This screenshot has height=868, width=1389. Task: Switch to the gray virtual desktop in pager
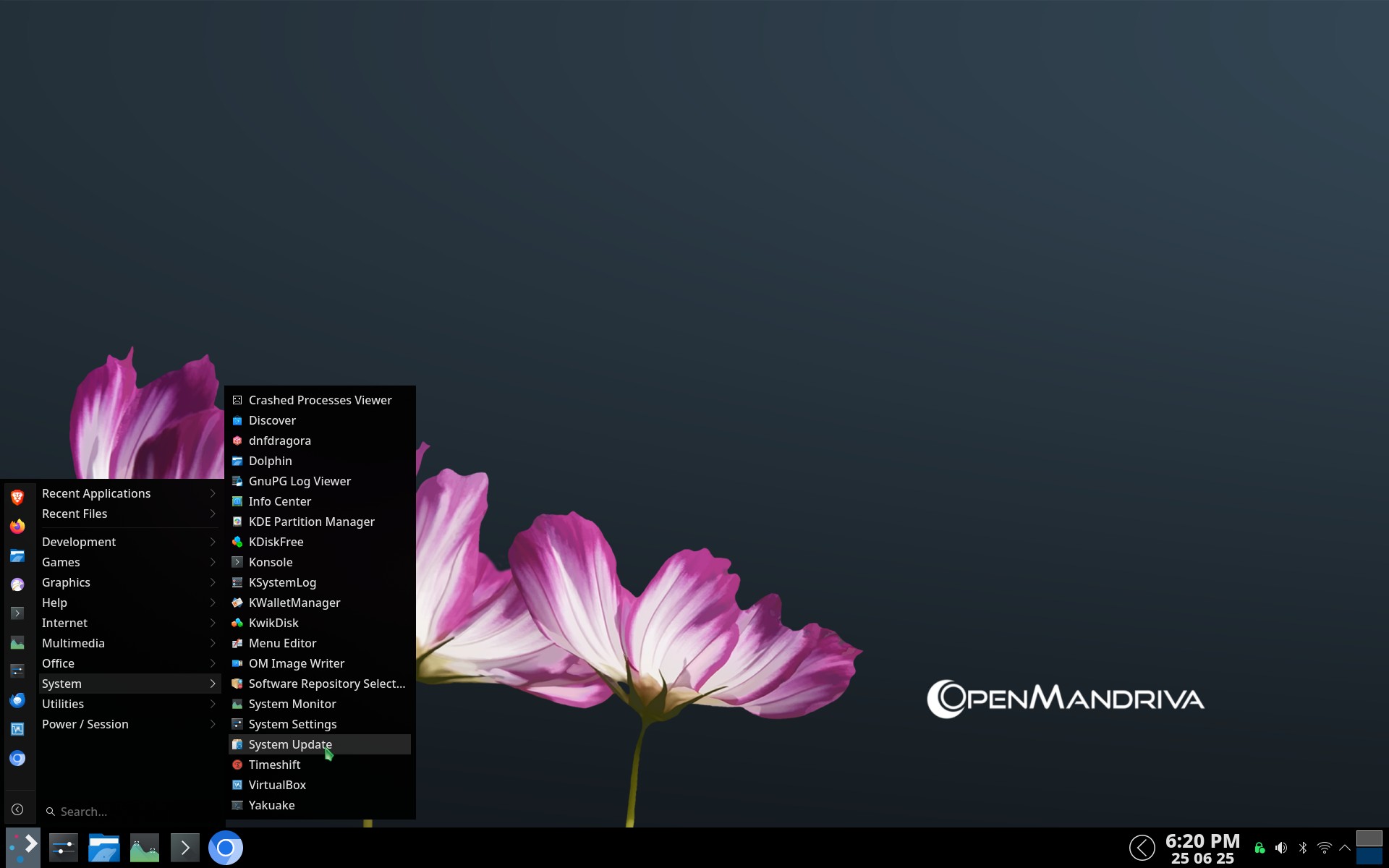point(1369,838)
